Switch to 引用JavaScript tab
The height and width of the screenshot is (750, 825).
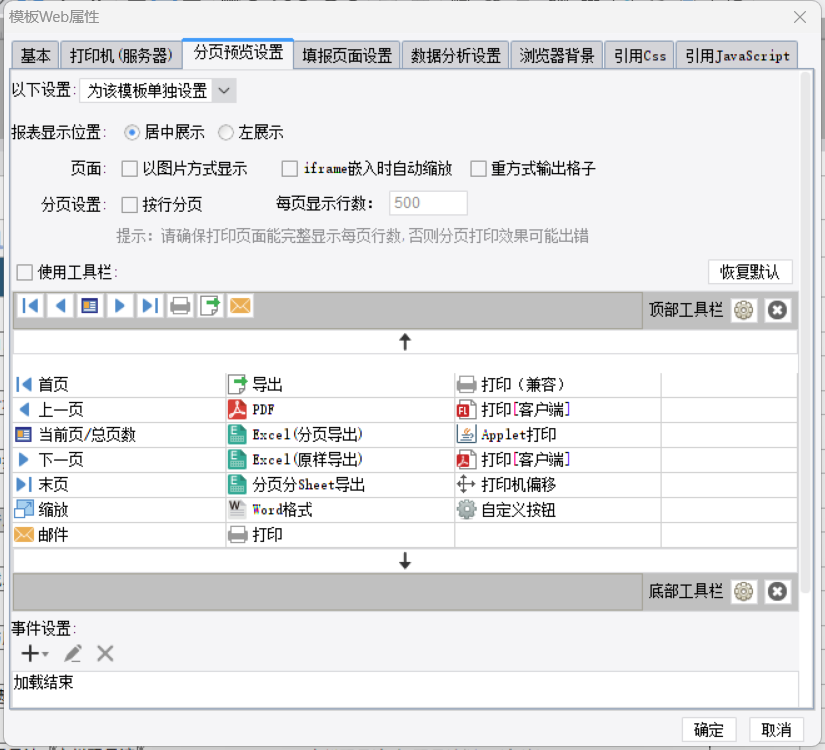[737, 55]
